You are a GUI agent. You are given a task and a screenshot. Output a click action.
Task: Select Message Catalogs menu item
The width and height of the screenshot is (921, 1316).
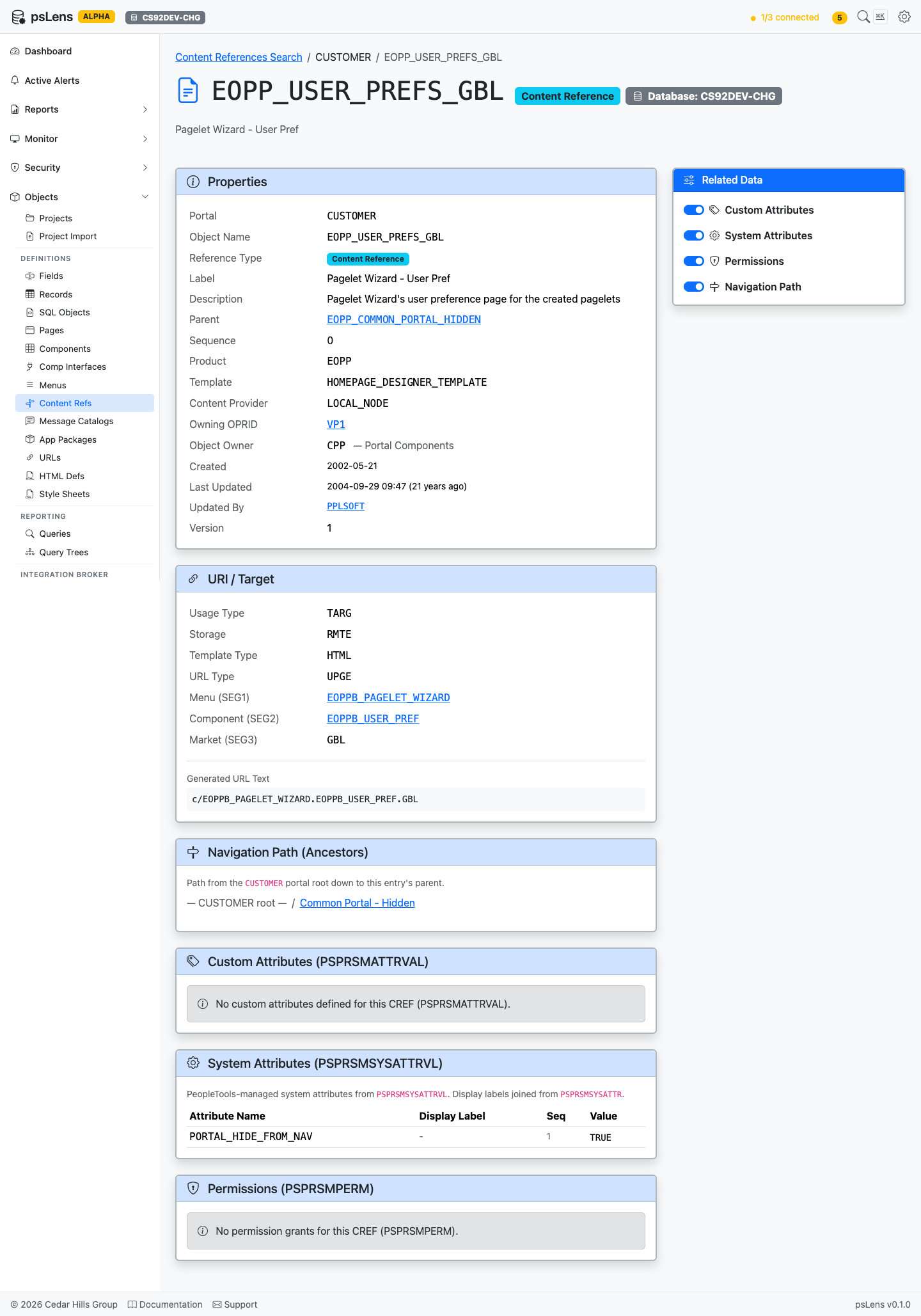coord(84,421)
